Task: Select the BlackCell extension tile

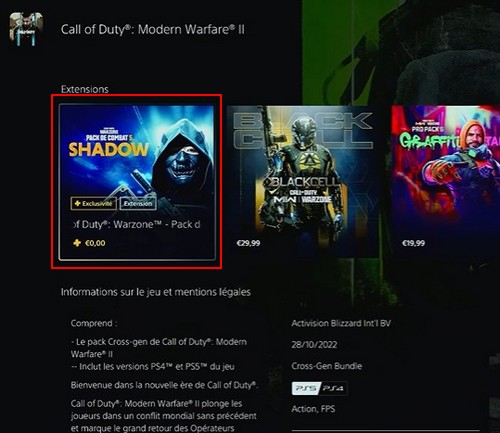Action: [301, 182]
